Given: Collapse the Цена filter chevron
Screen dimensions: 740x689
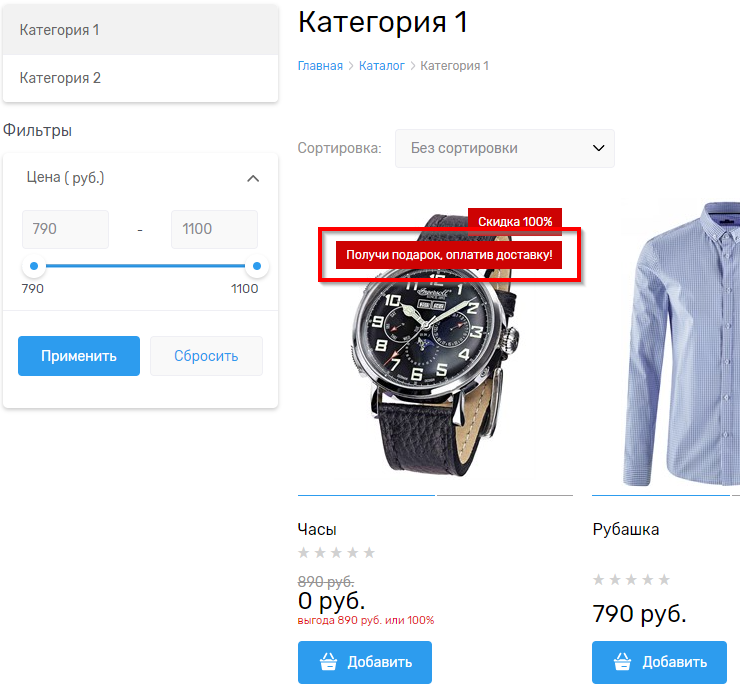Looking at the screenshot, I should pyautogui.click(x=253, y=178).
